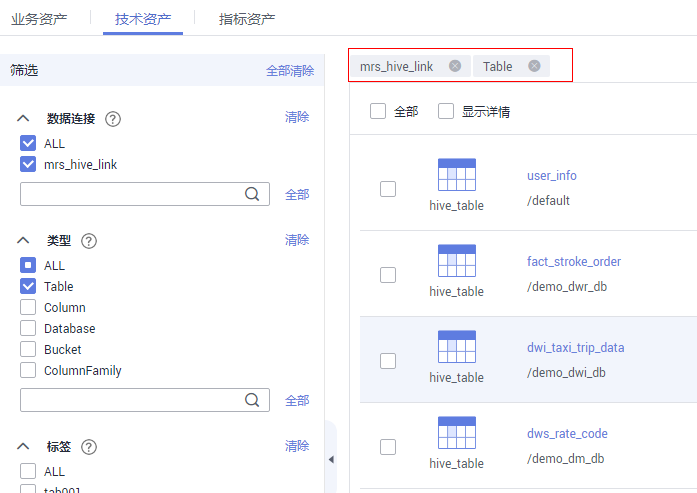697x493 pixels.
Task: Switch to the 业务资产 tab
Action: click(x=43, y=19)
